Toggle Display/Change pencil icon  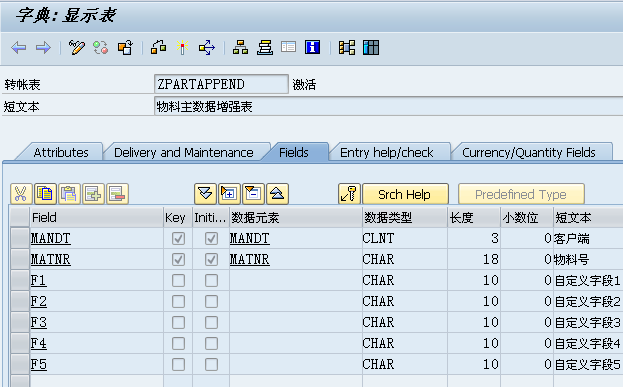pos(77,48)
